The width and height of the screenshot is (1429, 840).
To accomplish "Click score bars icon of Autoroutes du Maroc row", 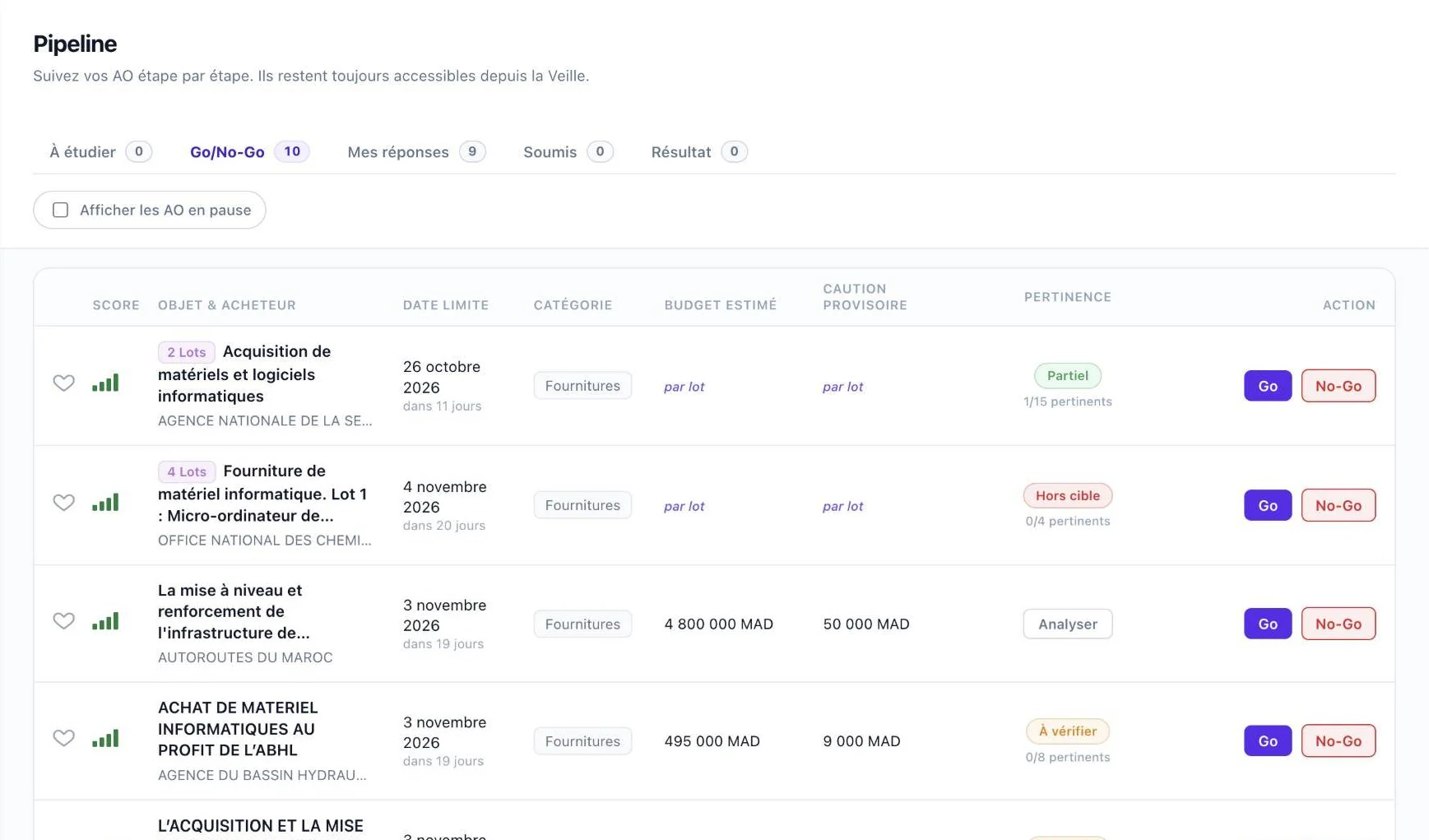I will click(x=105, y=620).
